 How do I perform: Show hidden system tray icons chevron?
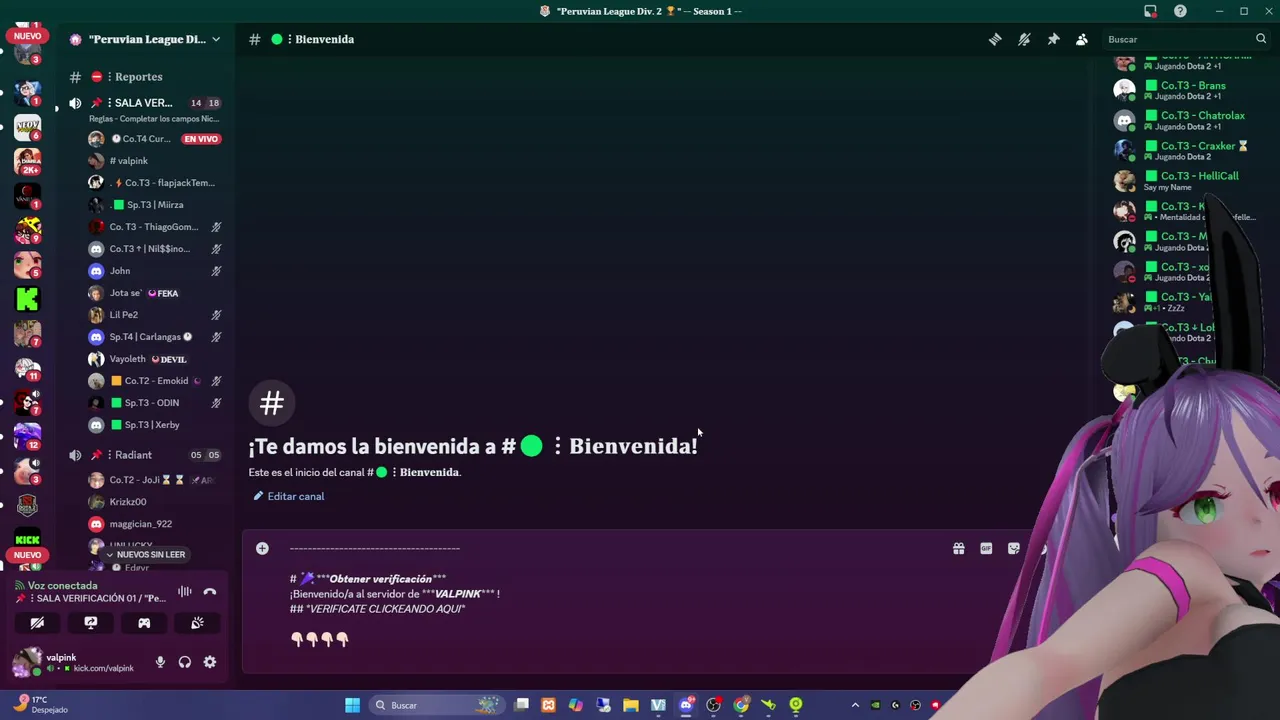coord(855,705)
